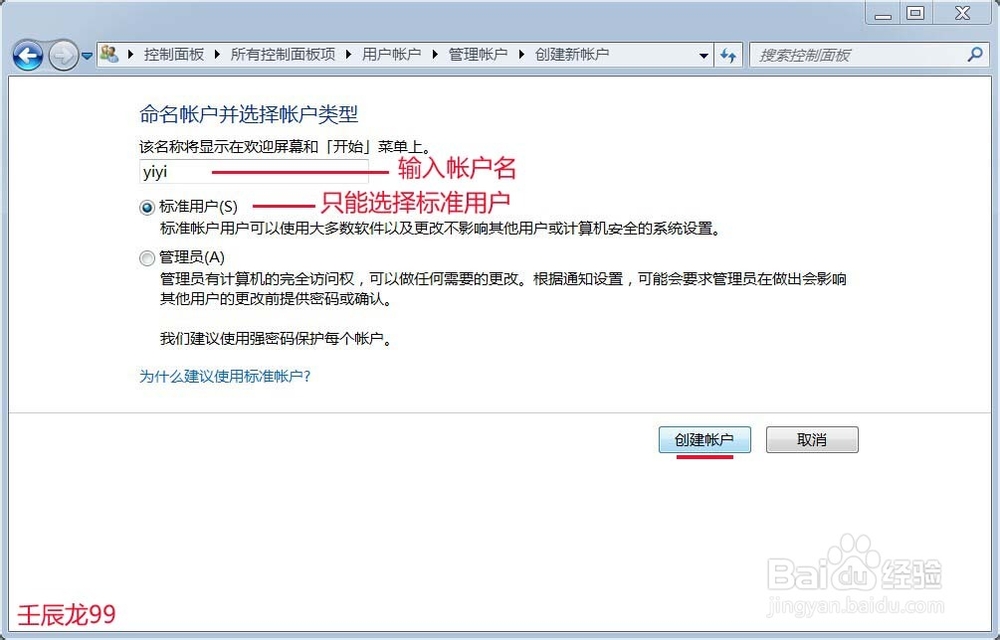
Task: Click the search magnifier icon
Action: (x=972, y=55)
